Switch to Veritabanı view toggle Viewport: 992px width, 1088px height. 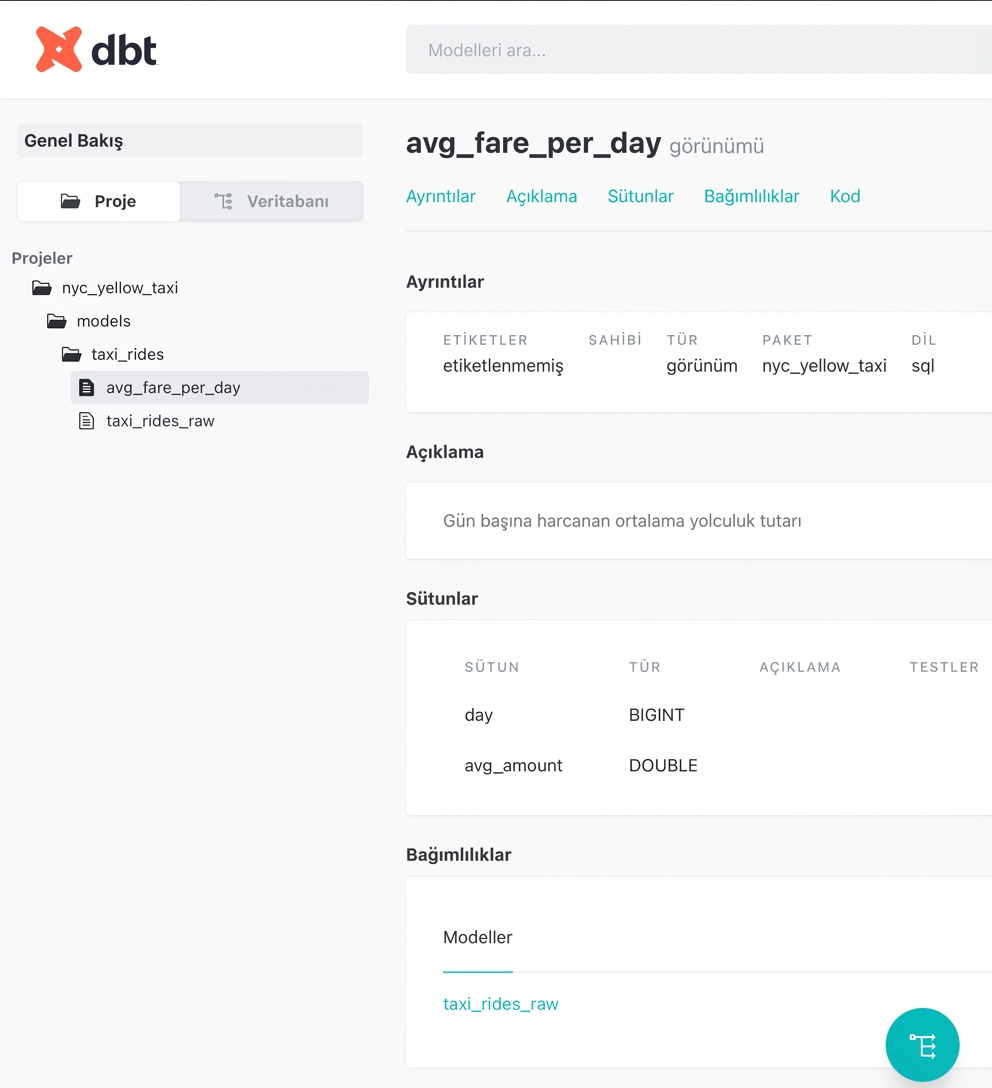272,201
